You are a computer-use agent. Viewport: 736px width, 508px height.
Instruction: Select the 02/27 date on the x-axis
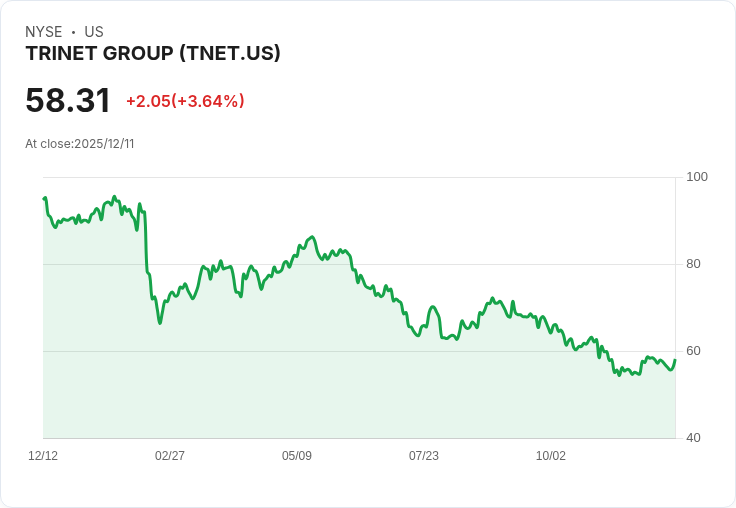tap(170, 456)
